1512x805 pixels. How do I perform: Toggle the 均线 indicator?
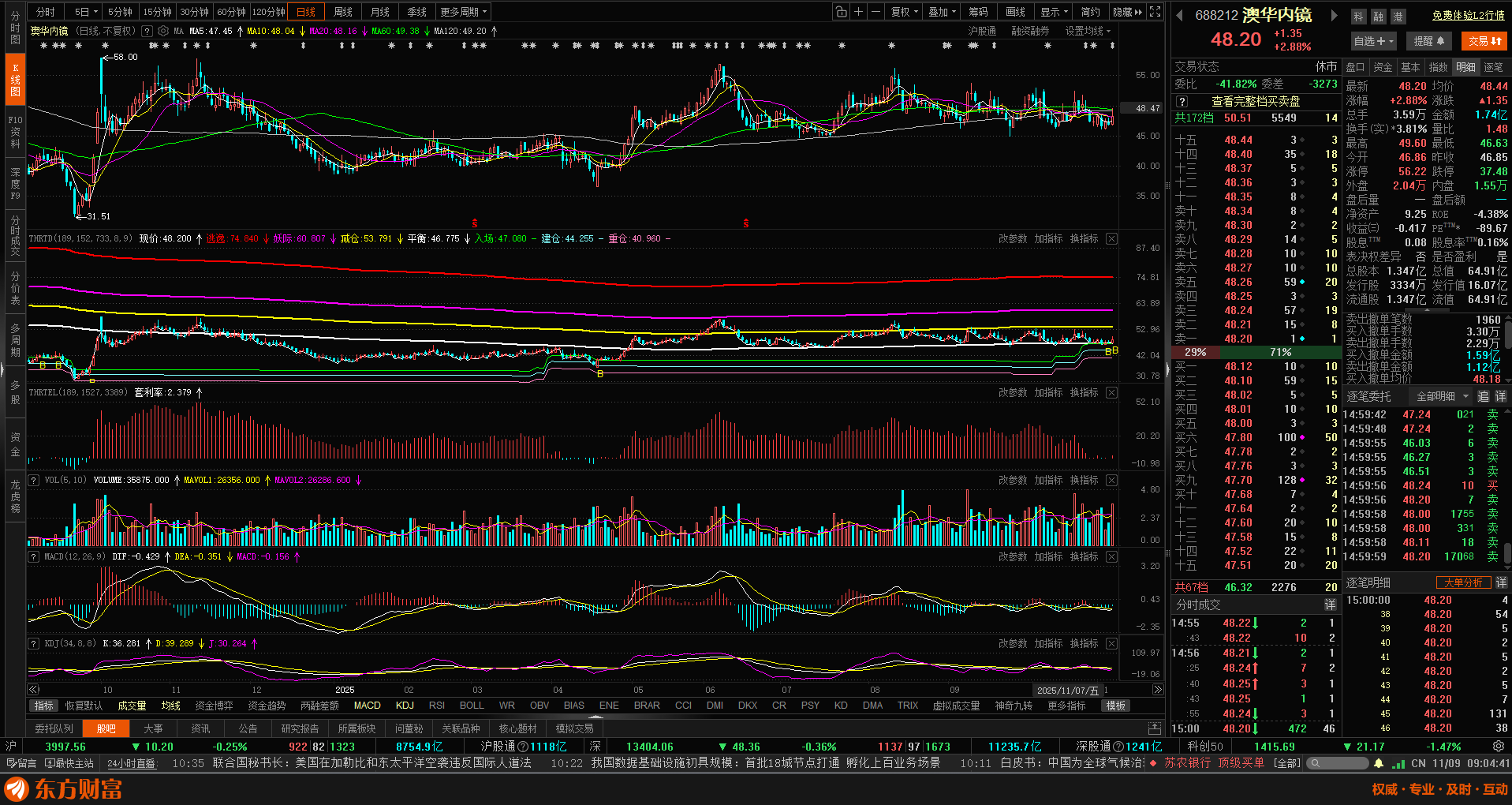[x=170, y=706]
